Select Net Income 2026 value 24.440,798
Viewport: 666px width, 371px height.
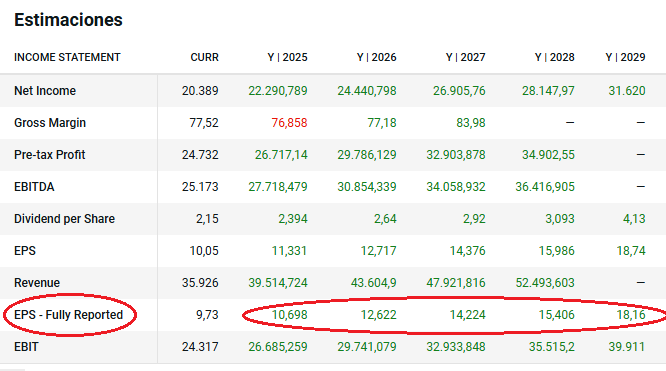(x=367, y=91)
